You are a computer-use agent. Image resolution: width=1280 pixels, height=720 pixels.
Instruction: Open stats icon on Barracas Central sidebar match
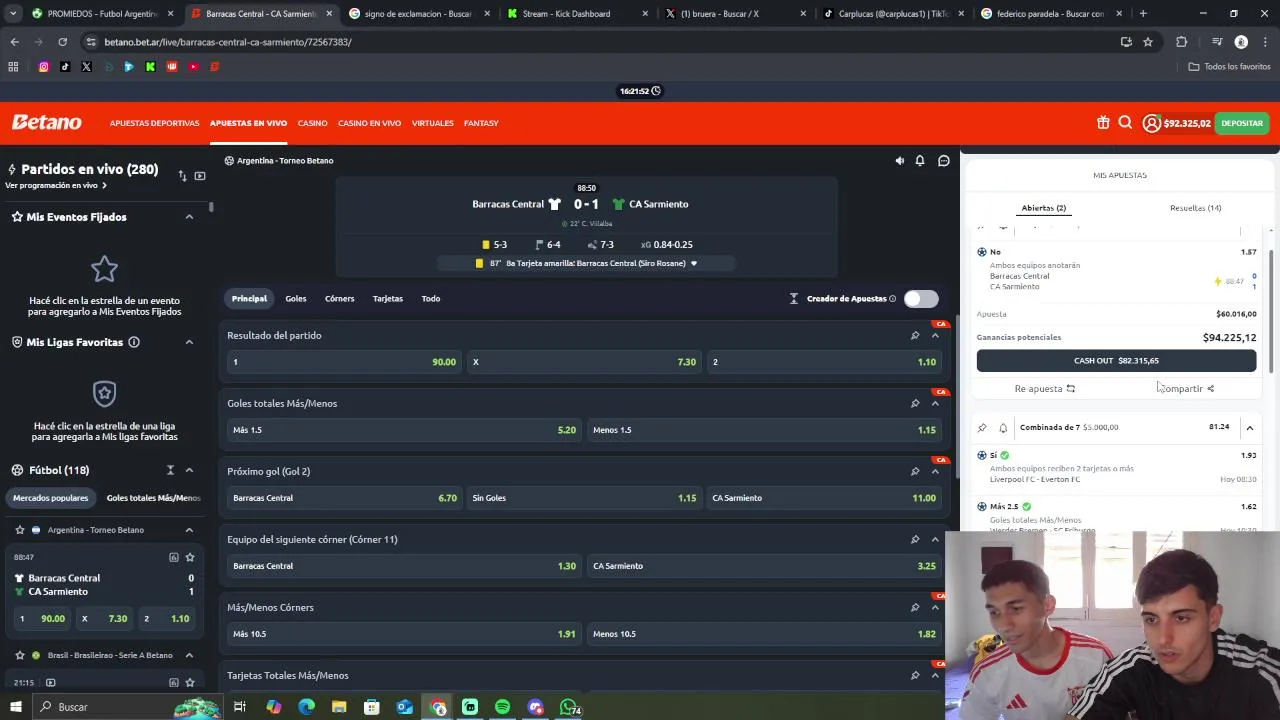click(x=173, y=557)
